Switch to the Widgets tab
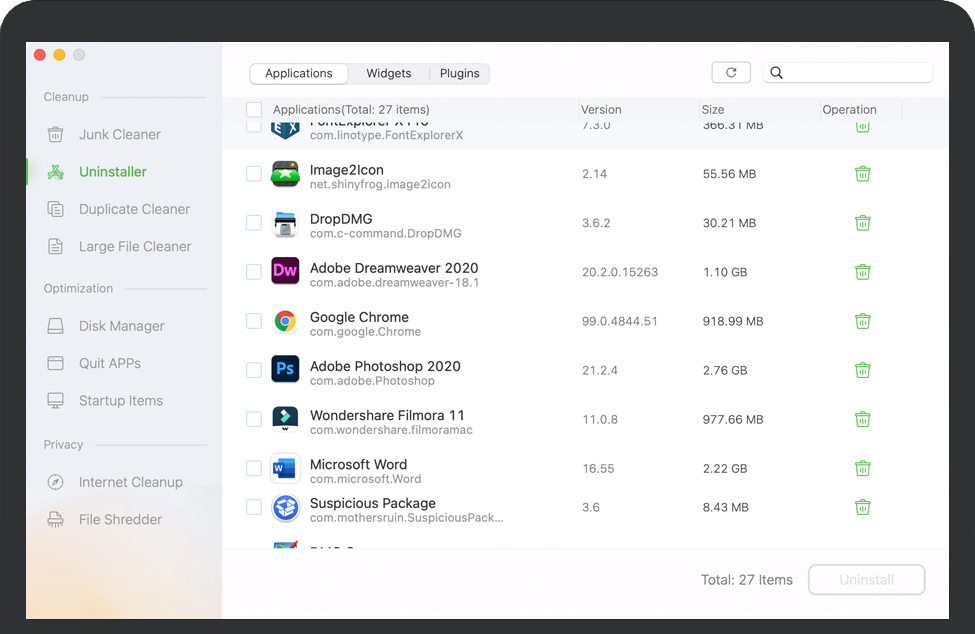 (388, 74)
